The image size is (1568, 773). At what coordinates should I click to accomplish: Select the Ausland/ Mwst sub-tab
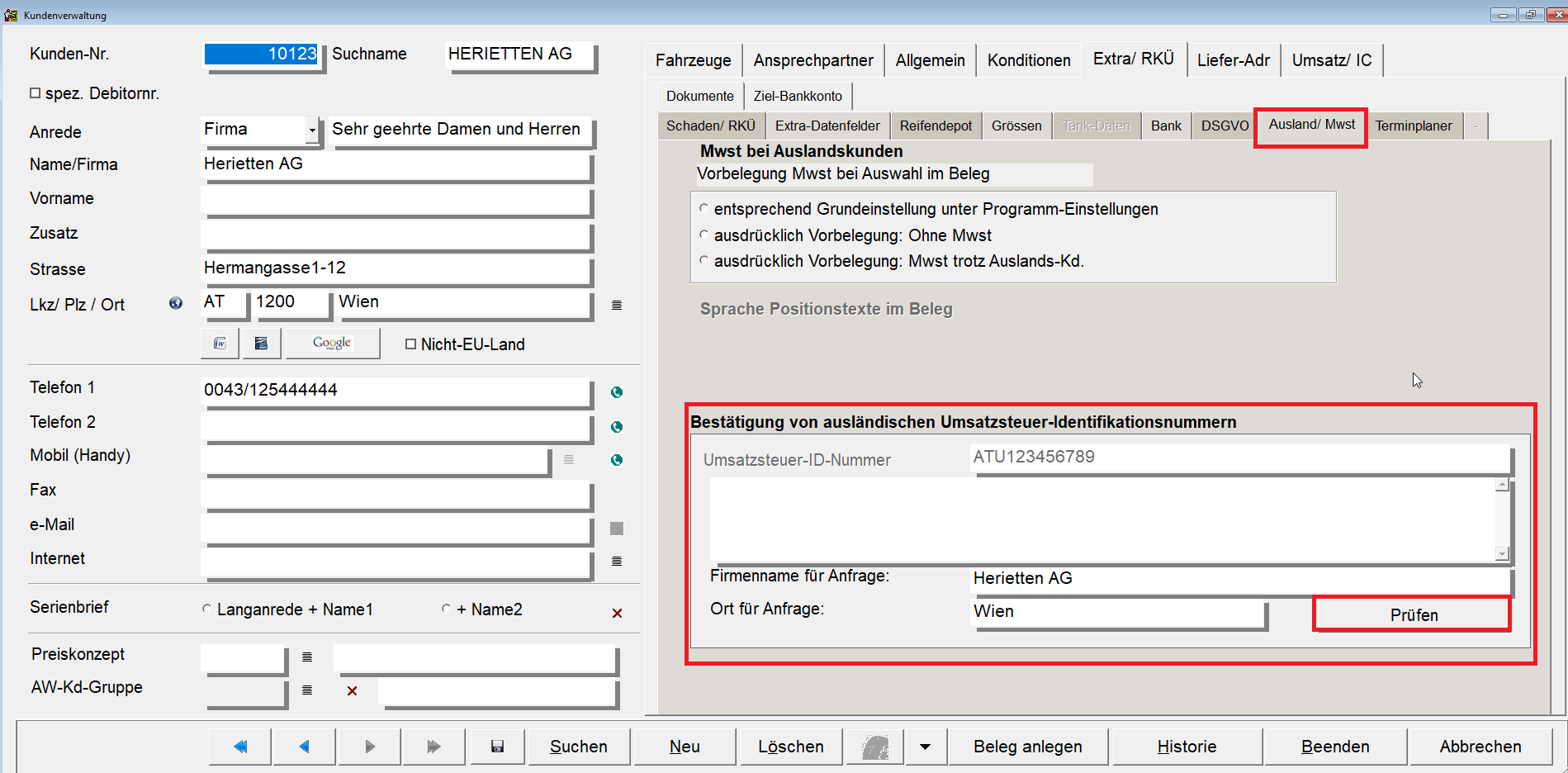coord(1312,125)
